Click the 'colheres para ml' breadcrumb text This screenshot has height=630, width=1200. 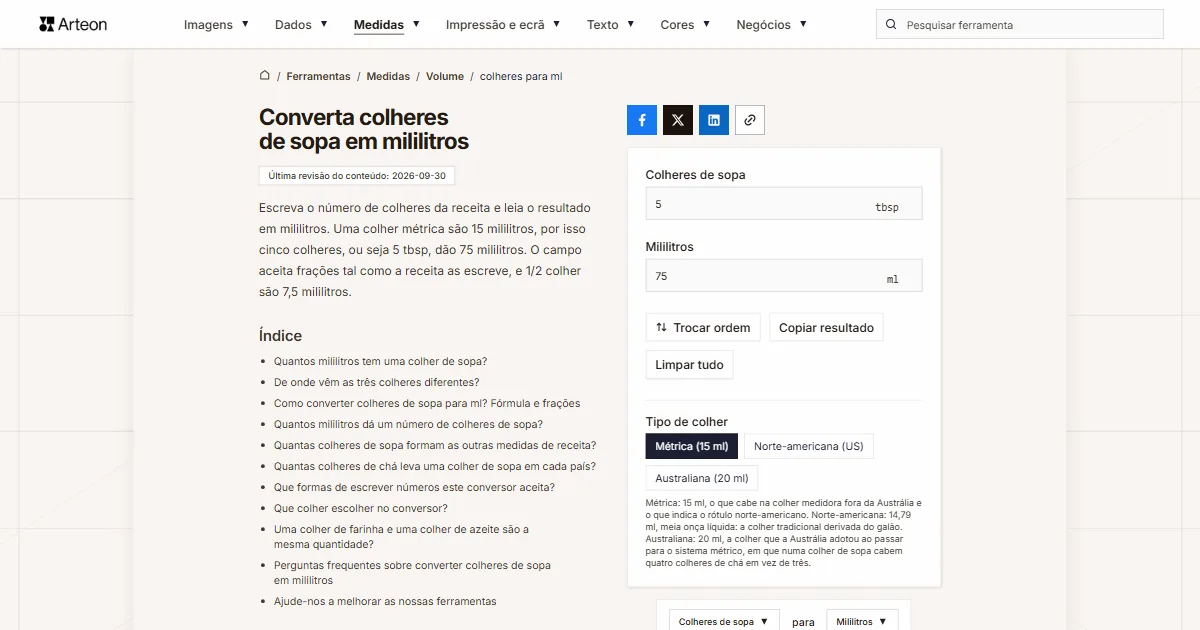coord(521,76)
